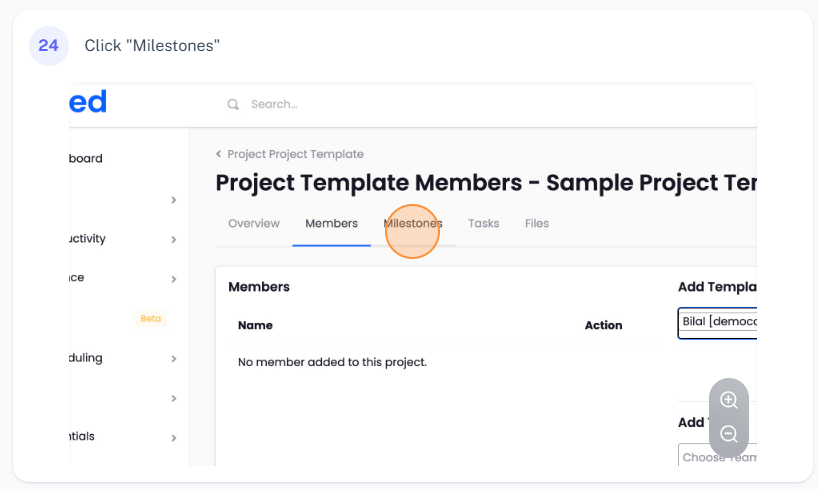This screenshot has height=489, width=819.
Task: Open the Bilal template member dropdown
Action: [x=717, y=324]
